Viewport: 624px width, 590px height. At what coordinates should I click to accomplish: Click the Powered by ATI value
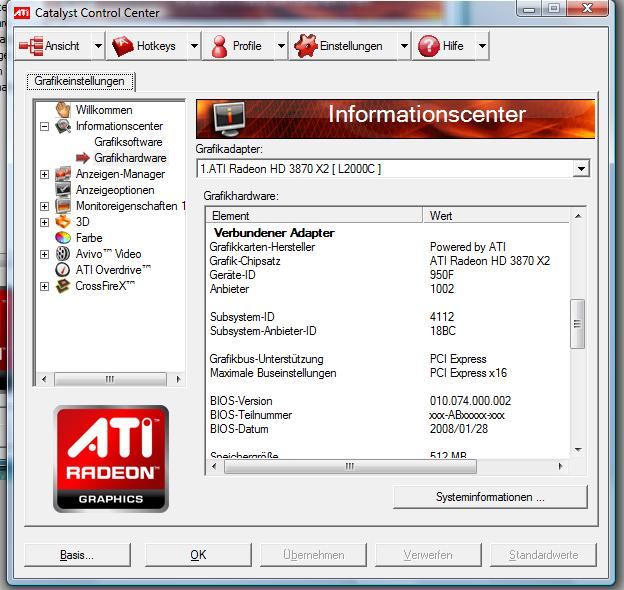coord(468,247)
